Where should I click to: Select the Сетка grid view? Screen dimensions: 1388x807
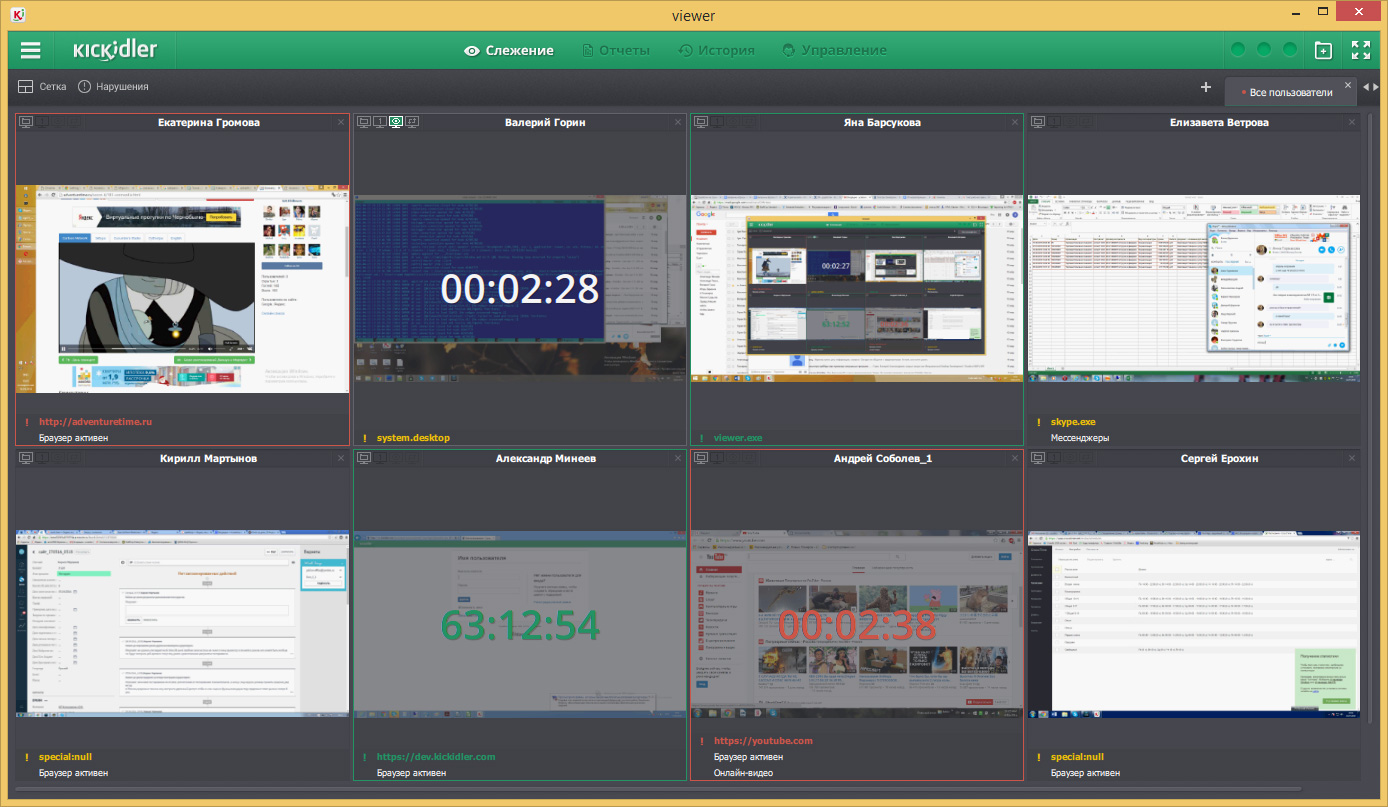coord(42,87)
